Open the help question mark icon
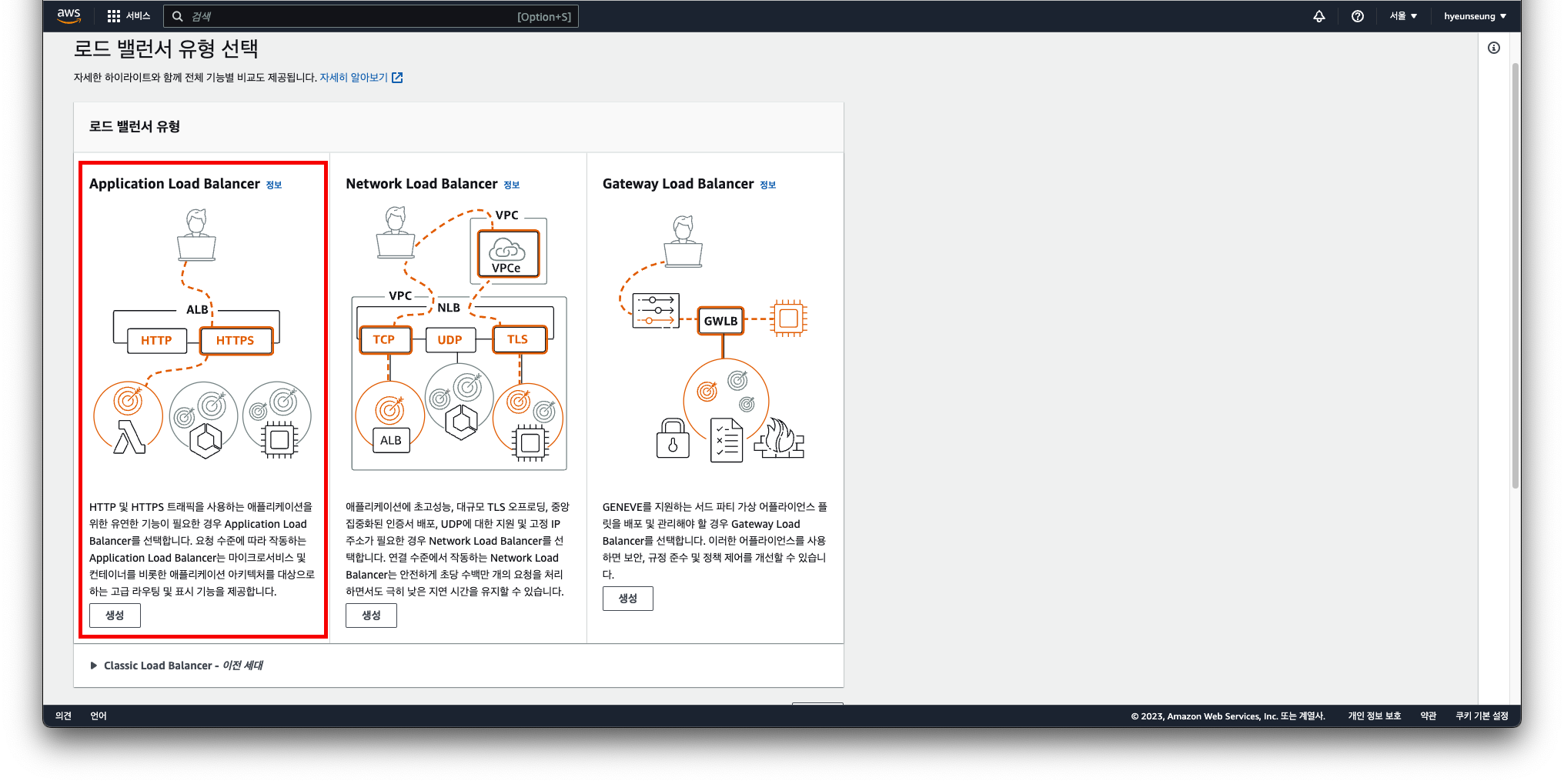This screenshot has width=1564, height=784. pyautogui.click(x=1358, y=16)
